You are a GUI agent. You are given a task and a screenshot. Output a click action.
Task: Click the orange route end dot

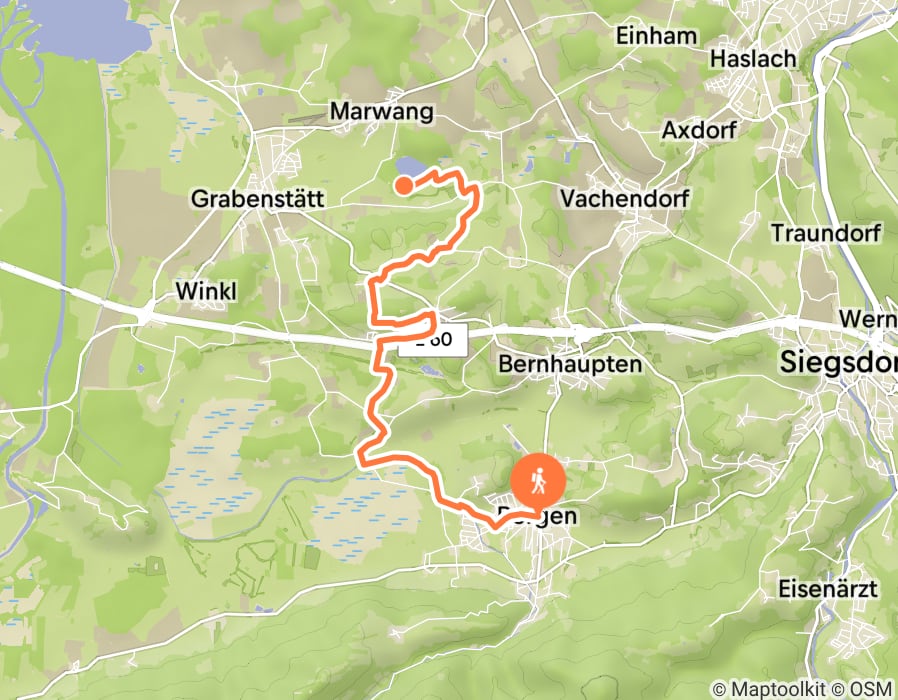(404, 186)
